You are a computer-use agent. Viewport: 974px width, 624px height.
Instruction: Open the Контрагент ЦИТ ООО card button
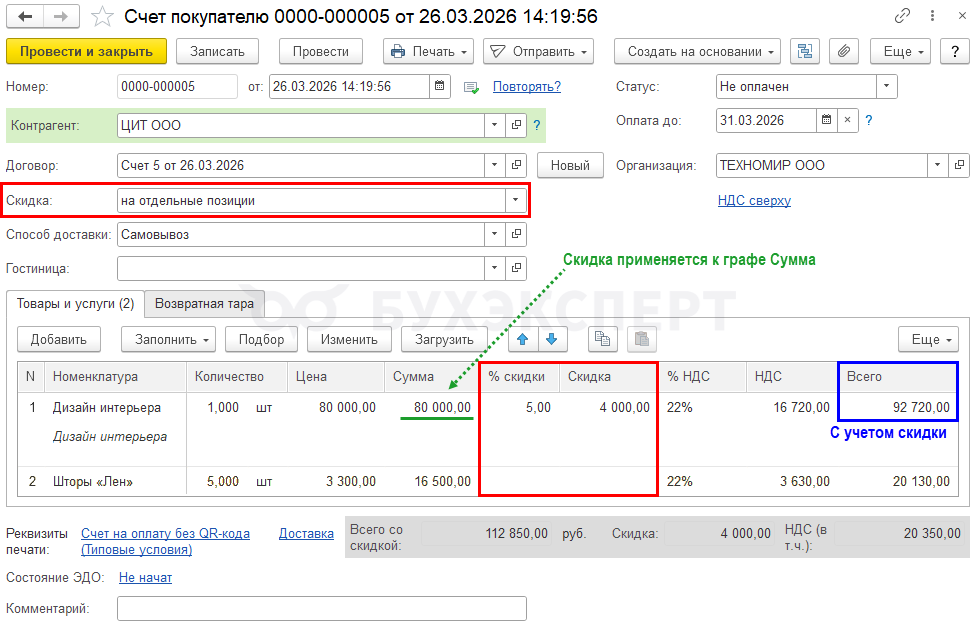[516, 126]
